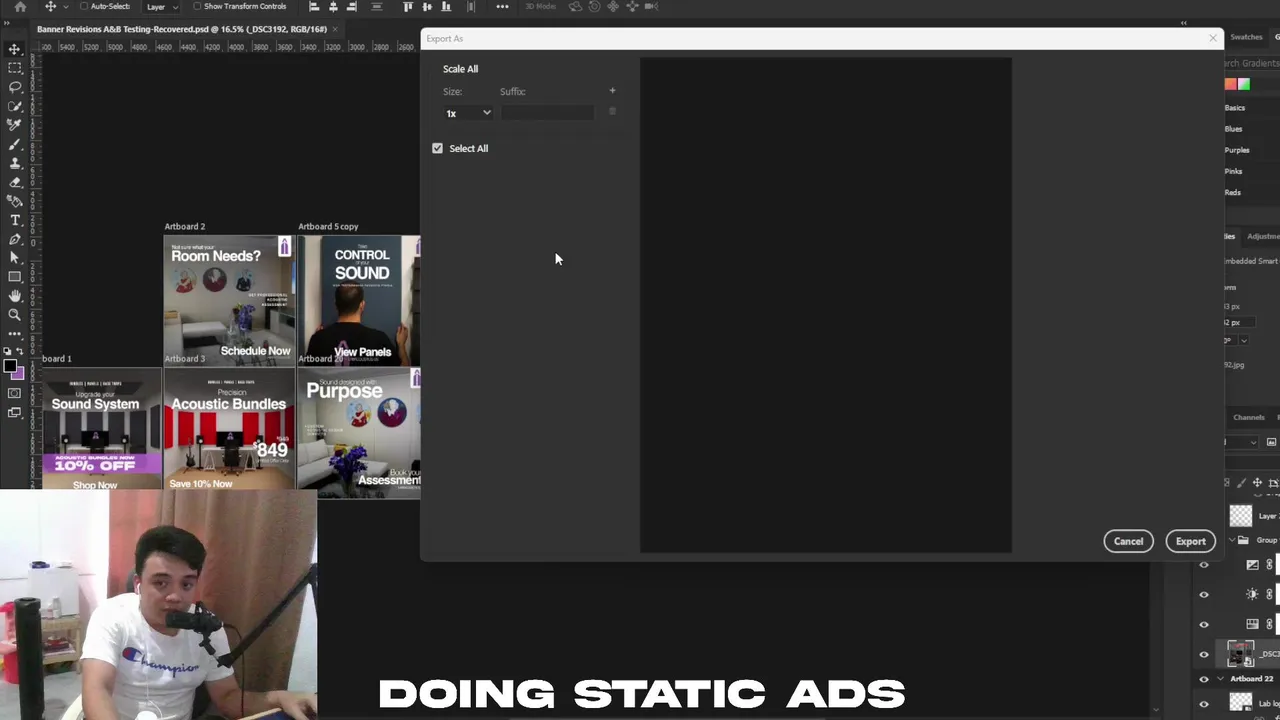Click the Home icon in options bar
1280x720 pixels.
19,6
